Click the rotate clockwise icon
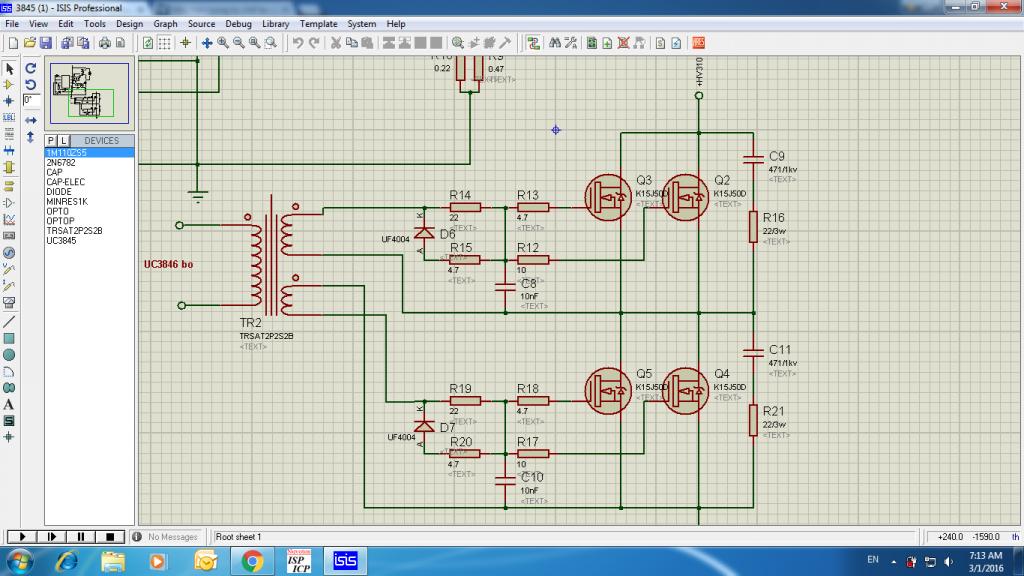Screen dimensions: 1024x576 click(x=30, y=68)
